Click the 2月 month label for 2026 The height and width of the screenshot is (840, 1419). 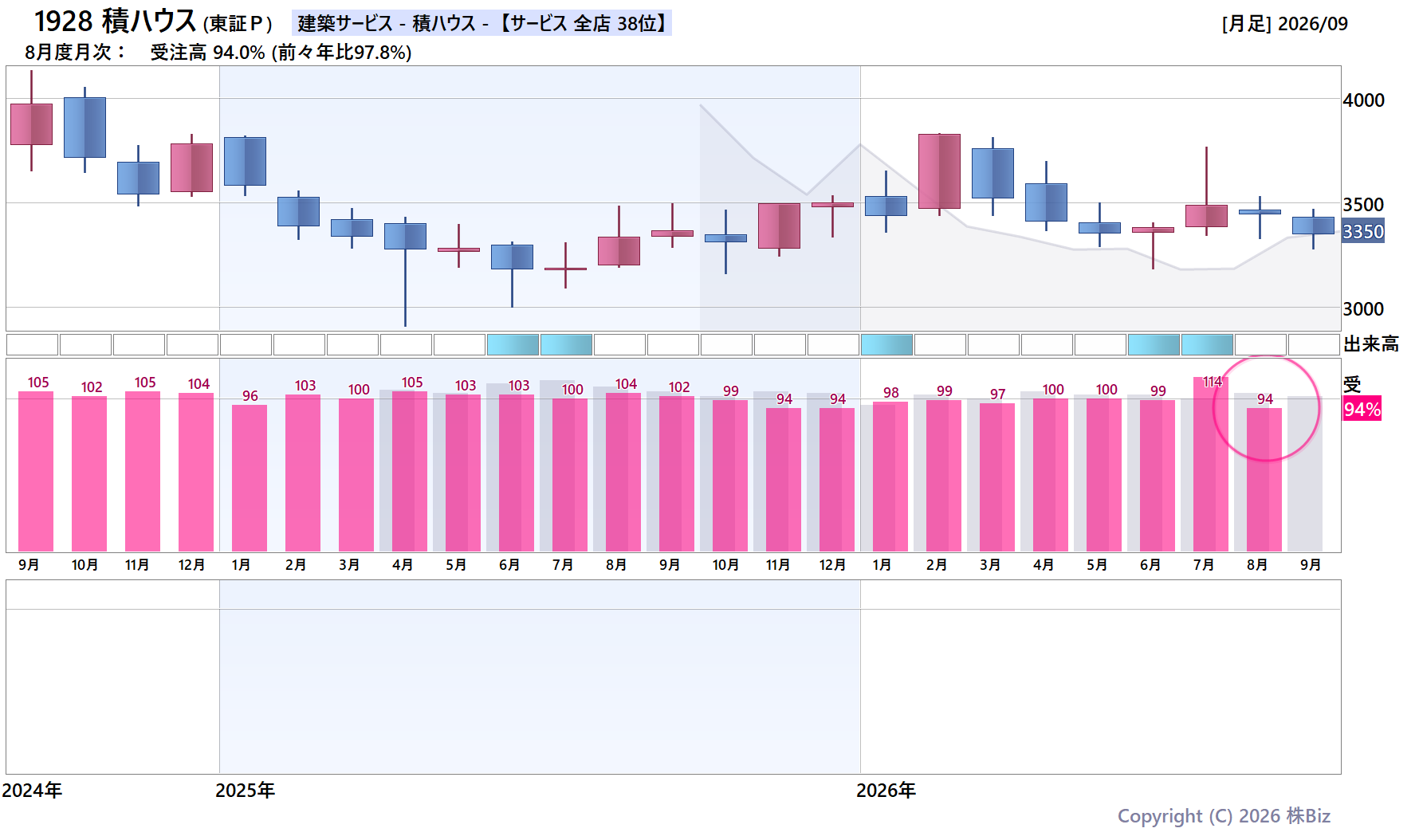(937, 565)
